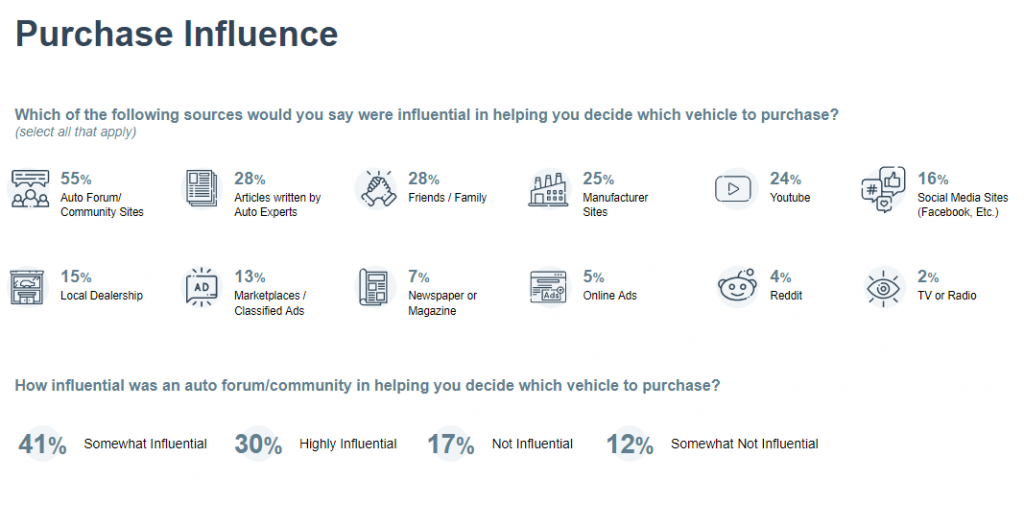The height and width of the screenshot is (505, 1024).
Task: Select the Newspaper or Magazine icon
Action: 374,286
